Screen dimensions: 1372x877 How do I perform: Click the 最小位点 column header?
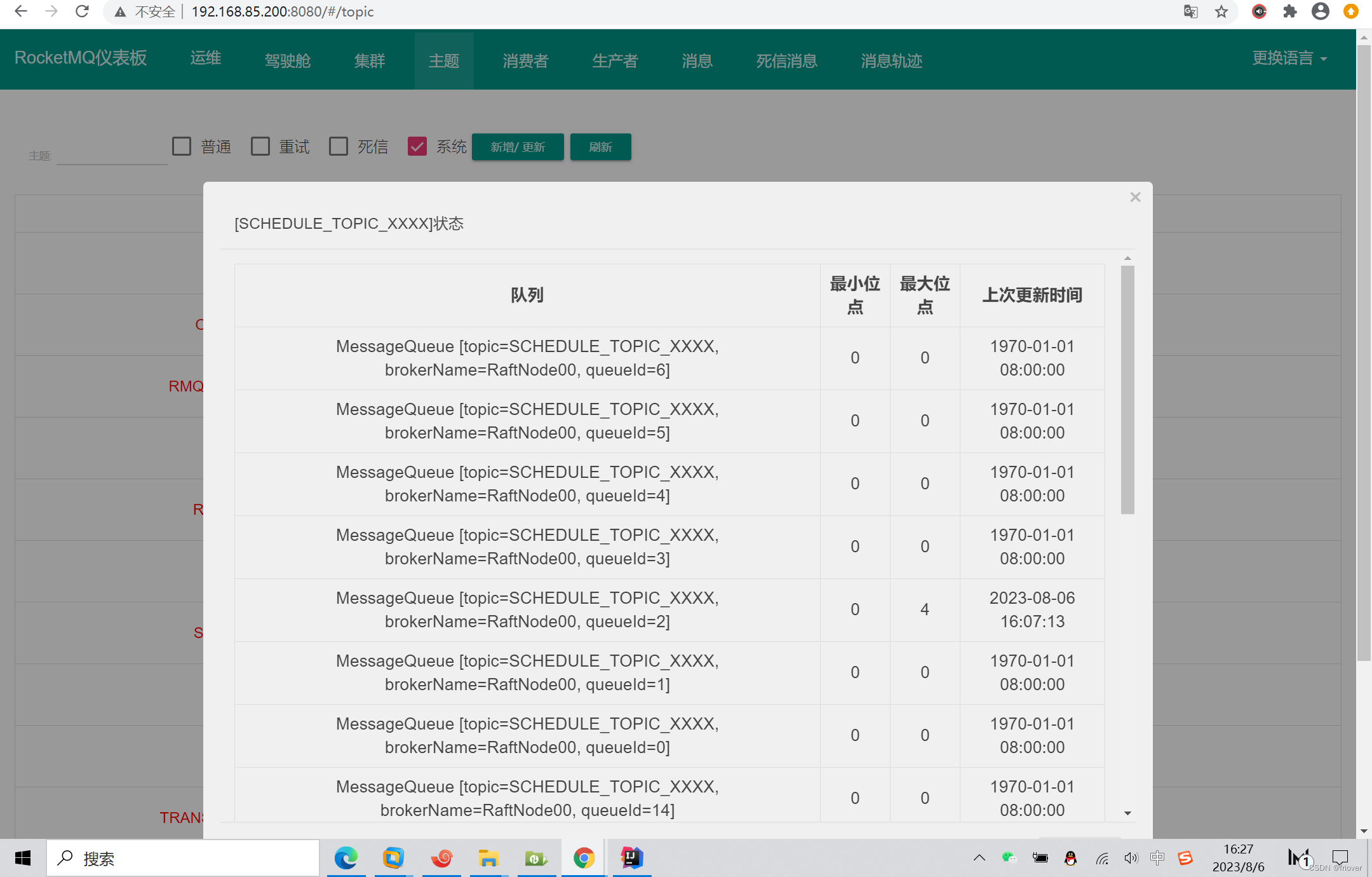click(x=855, y=295)
